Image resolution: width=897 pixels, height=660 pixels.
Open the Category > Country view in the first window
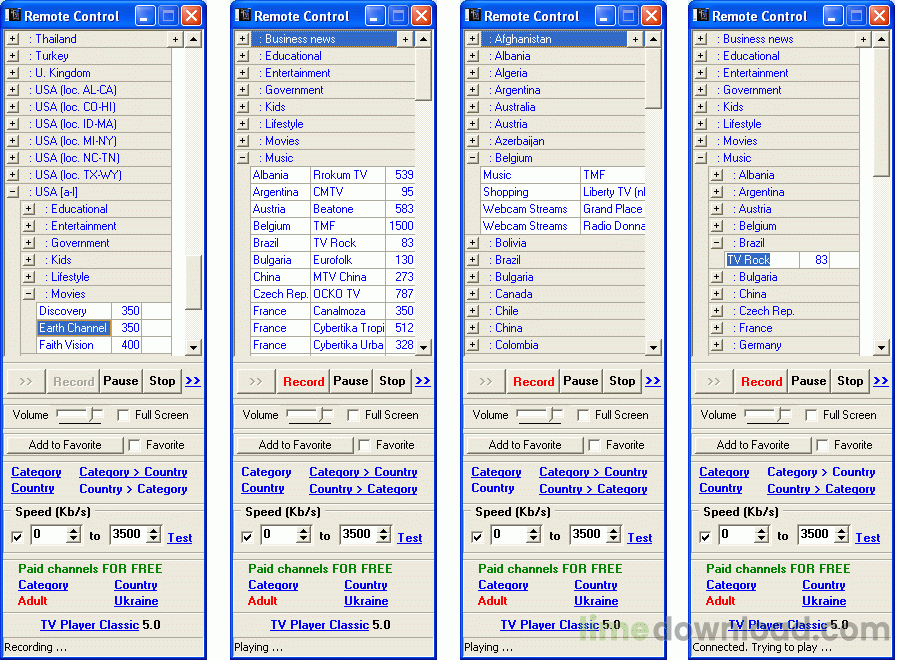tap(133, 472)
